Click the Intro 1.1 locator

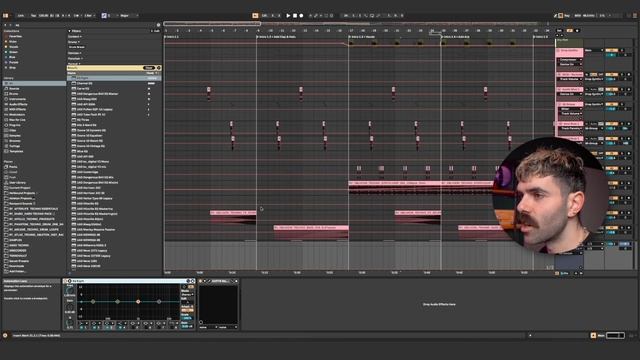coord(172,37)
